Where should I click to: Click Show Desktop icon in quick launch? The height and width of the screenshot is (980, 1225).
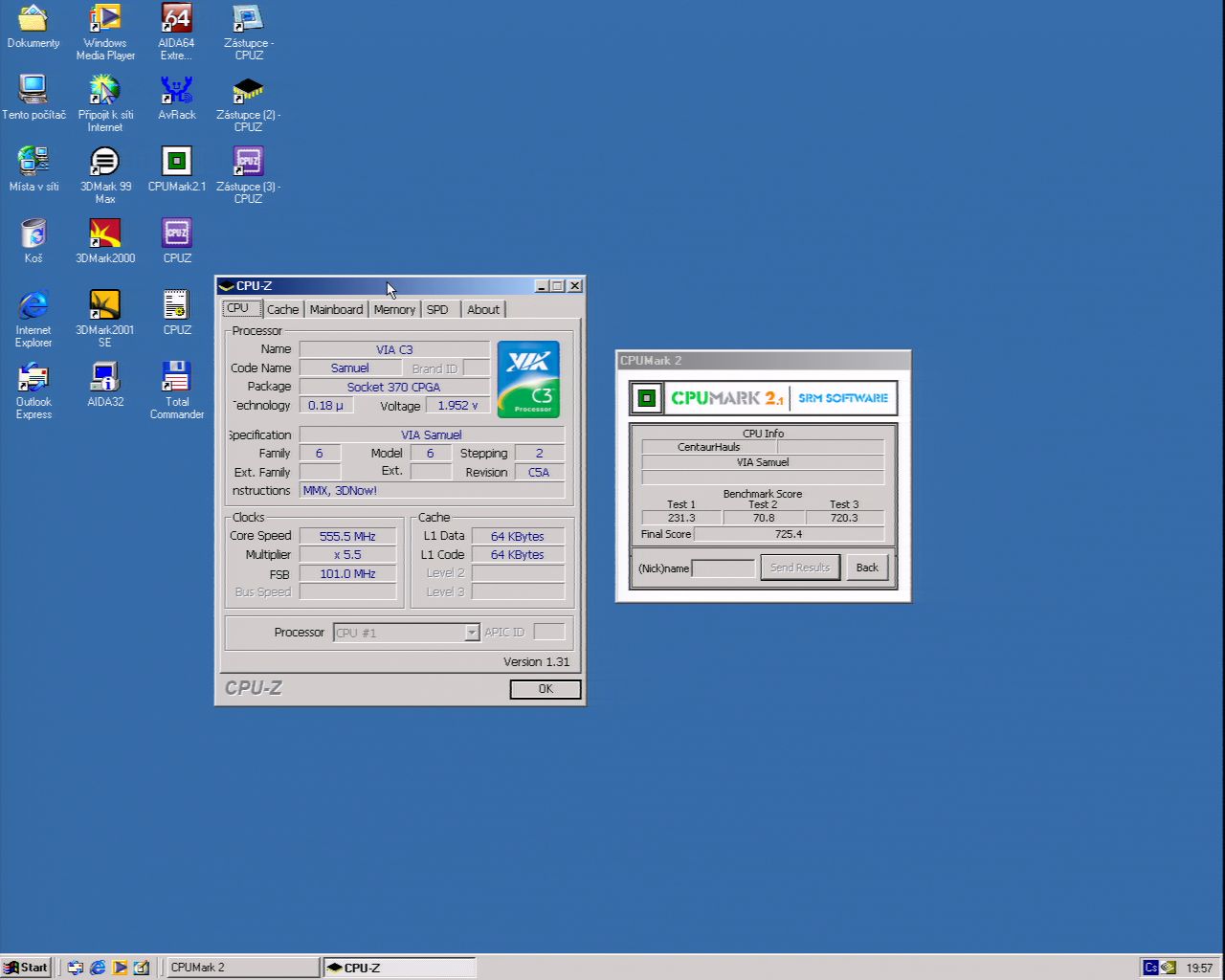(x=142, y=968)
